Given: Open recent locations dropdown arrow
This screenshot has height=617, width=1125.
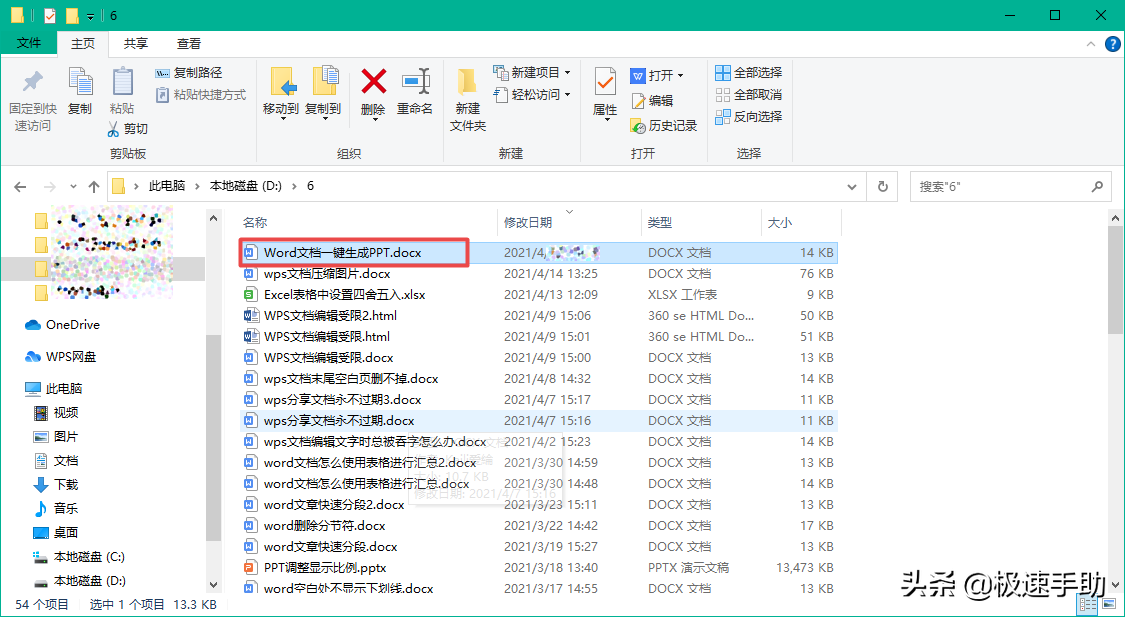Looking at the screenshot, I should [x=73, y=187].
